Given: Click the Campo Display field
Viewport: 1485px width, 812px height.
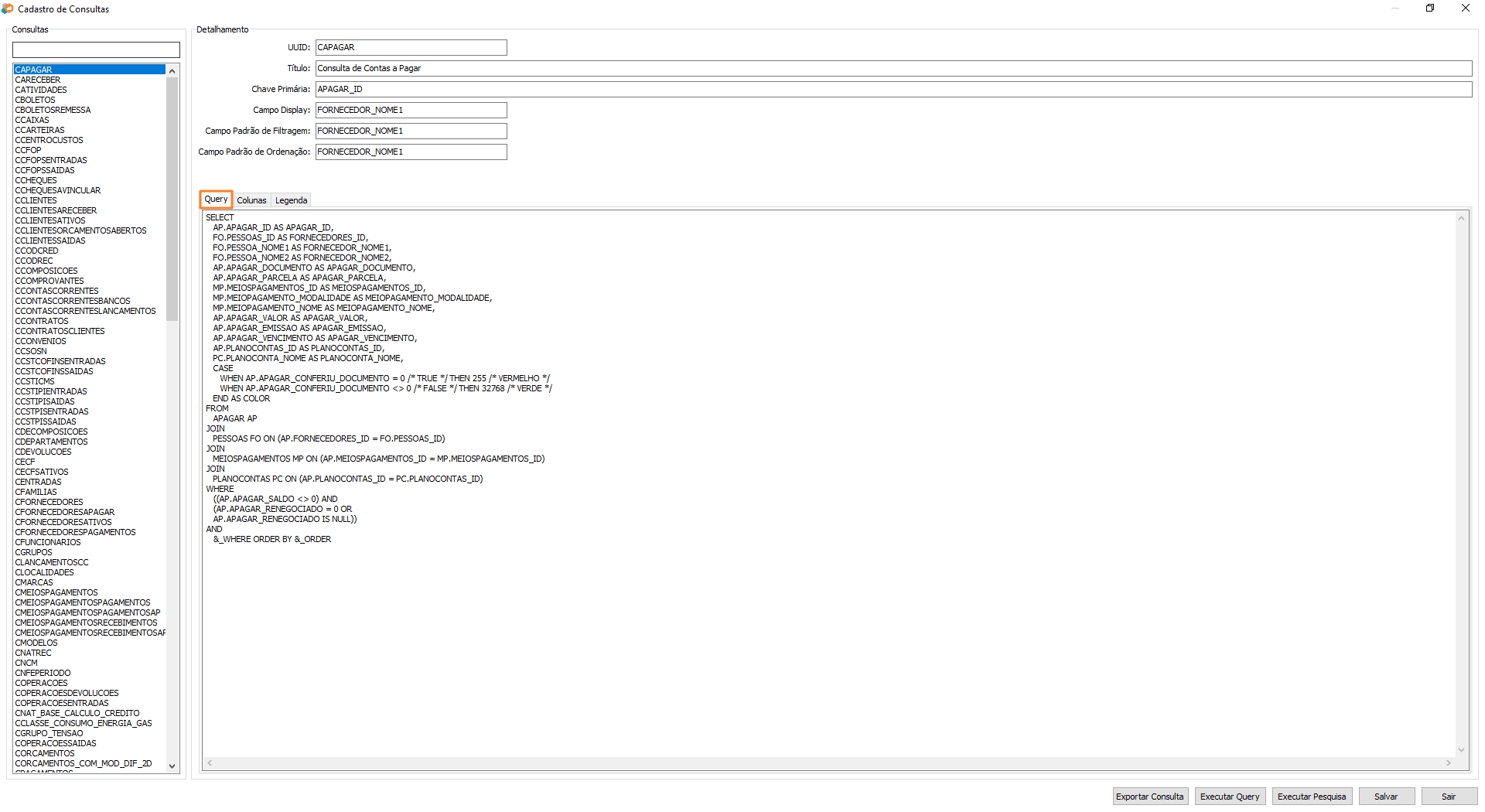Looking at the screenshot, I should click(x=411, y=111).
